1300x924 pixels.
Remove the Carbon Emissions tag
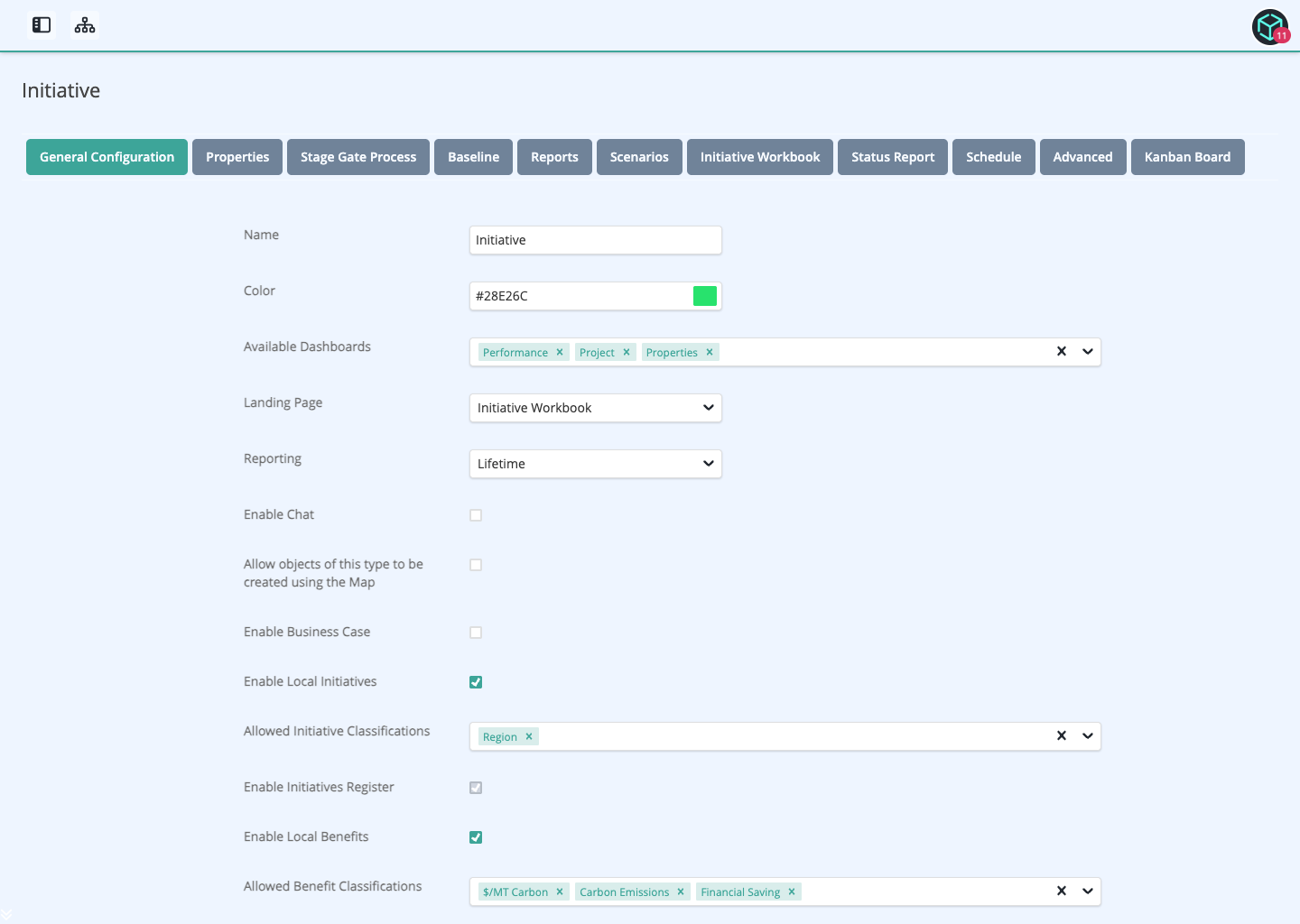point(681,892)
